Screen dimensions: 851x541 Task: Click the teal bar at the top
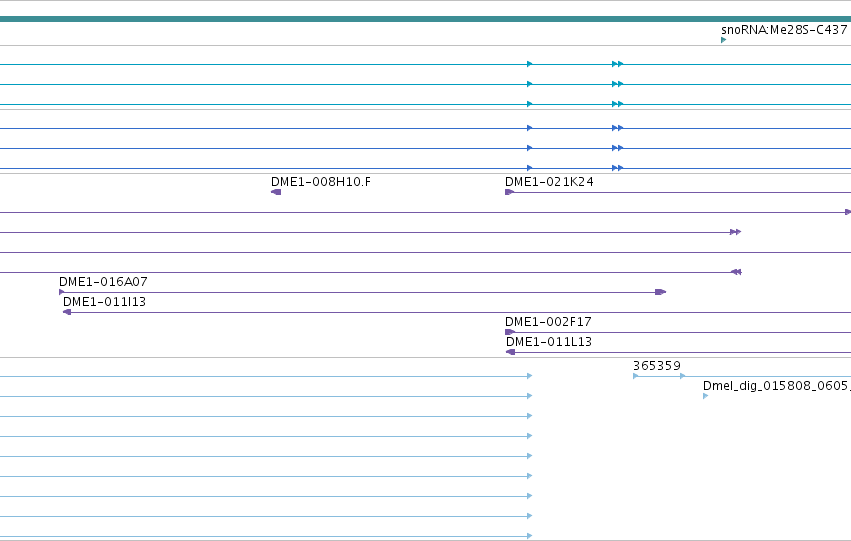[426, 19]
